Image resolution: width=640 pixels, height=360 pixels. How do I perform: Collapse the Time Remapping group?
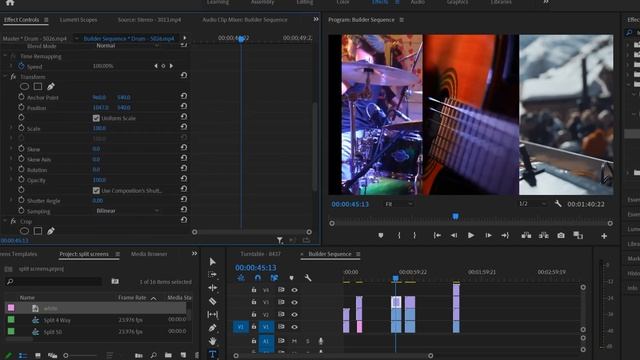(5, 56)
